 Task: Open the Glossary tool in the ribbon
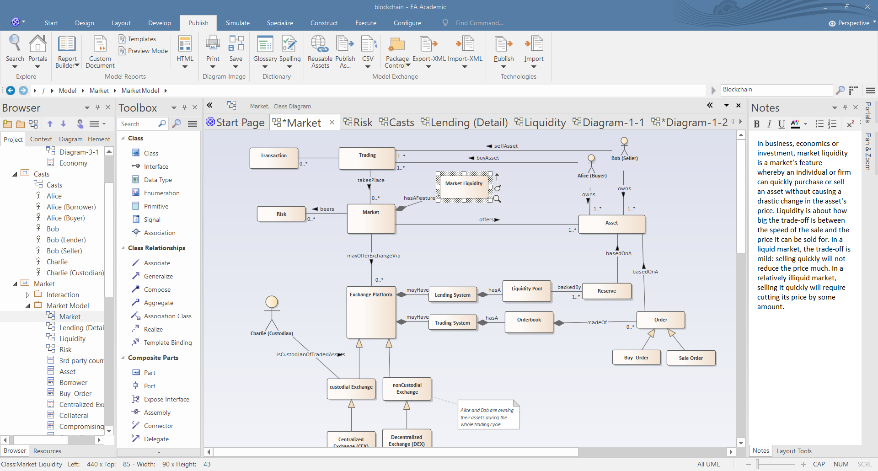pyautogui.click(x=264, y=47)
